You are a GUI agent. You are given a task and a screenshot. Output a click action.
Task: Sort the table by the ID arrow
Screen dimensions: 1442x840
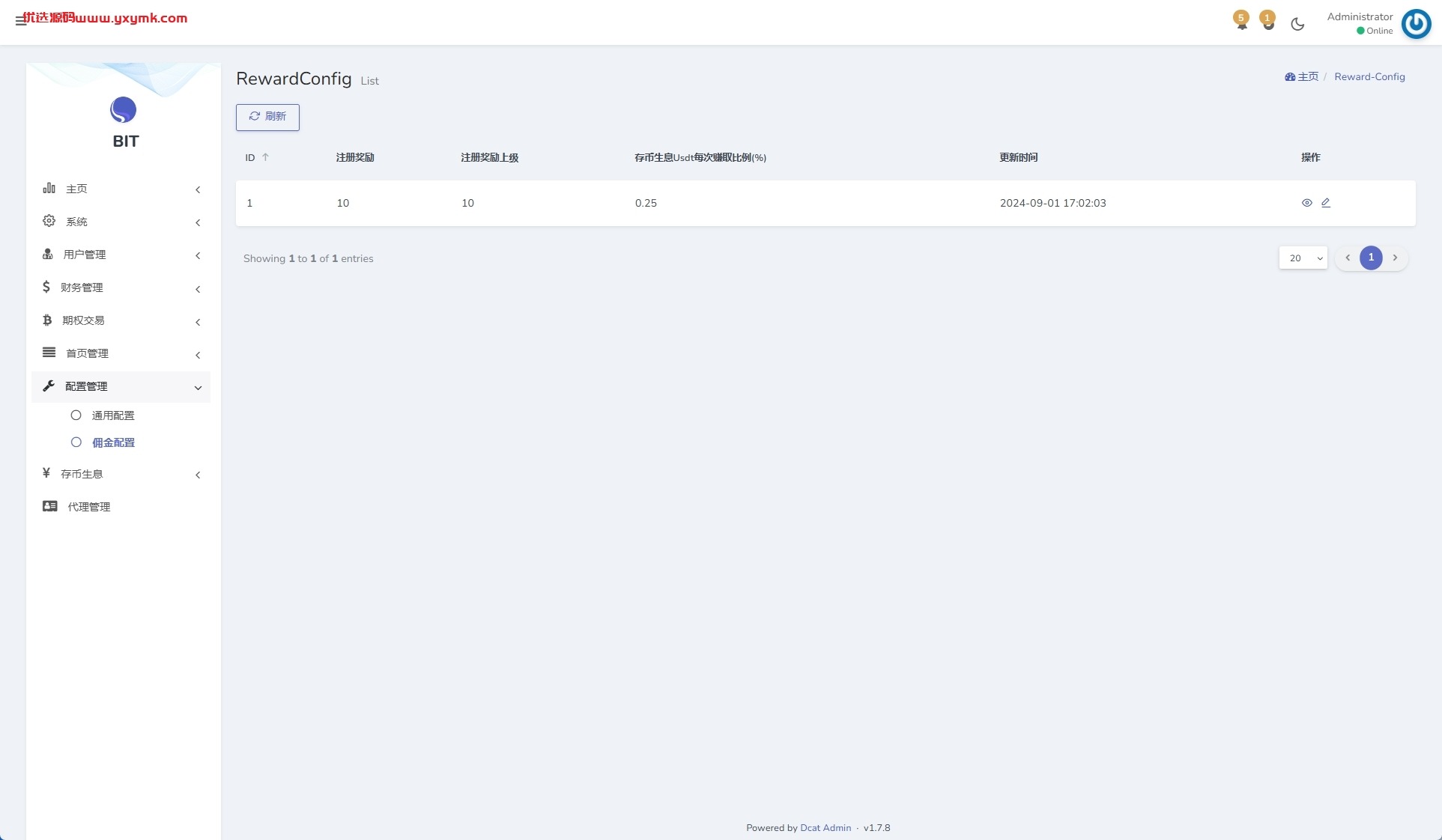265,157
